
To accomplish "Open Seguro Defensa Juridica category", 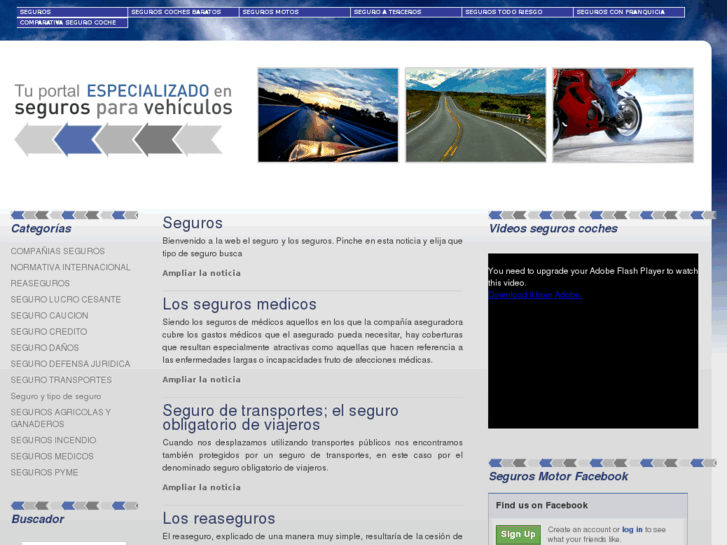I will (x=70, y=364).
